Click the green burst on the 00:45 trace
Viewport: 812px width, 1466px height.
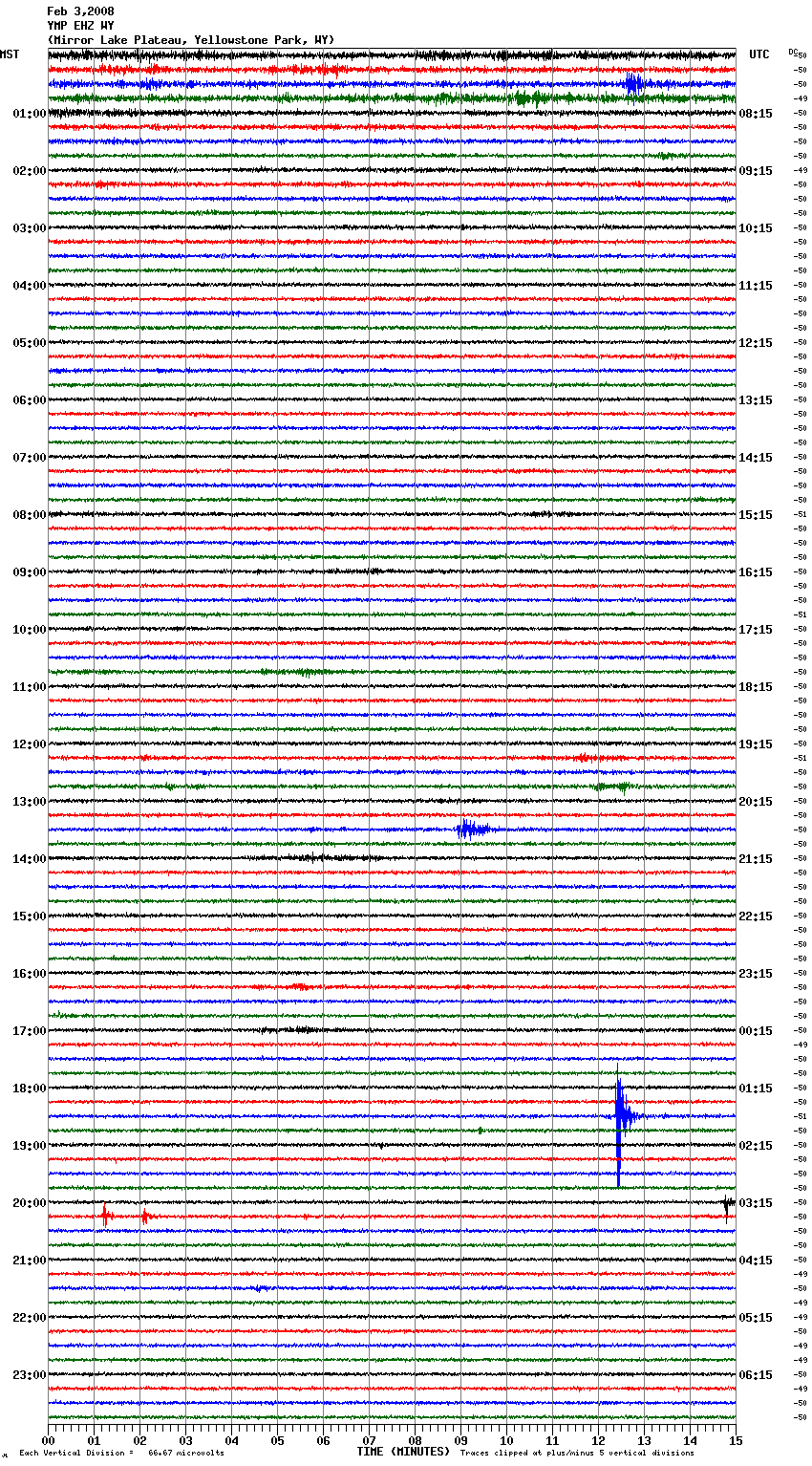528,98
